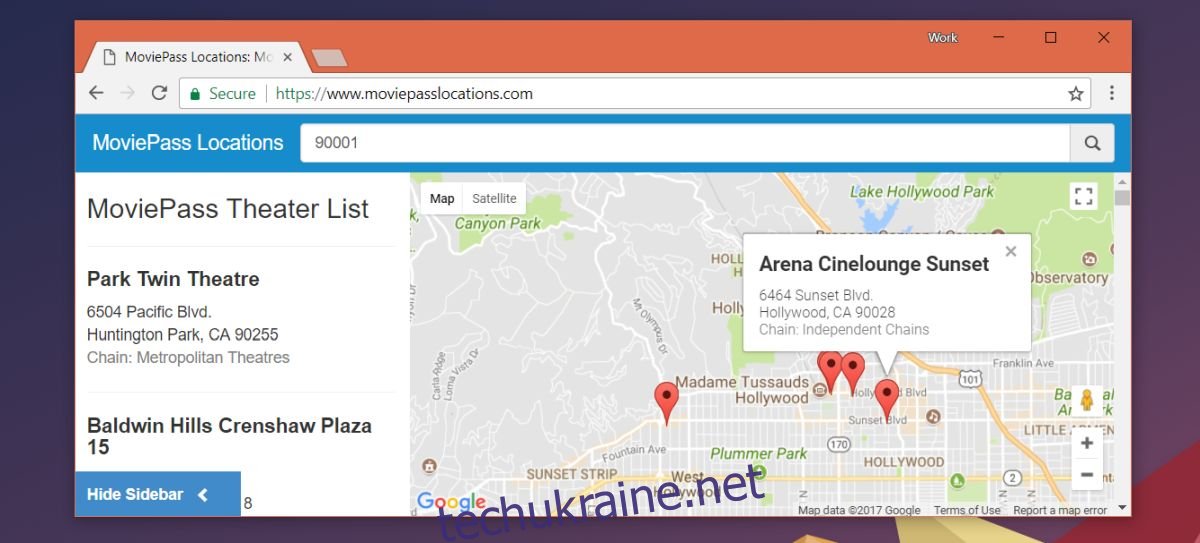Image resolution: width=1200 pixels, height=543 pixels.
Task: Click the Google logo on map
Action: tap(452, 502)
